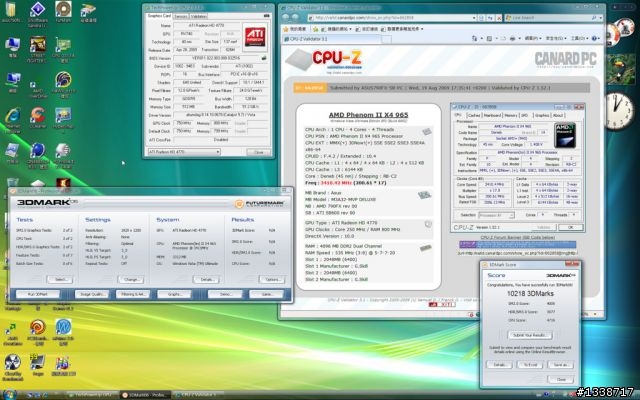Viewport: 640px width, 400px height.
Task: Click the CPU-Z Forum Banner link
Action: [x=518, y=238]
